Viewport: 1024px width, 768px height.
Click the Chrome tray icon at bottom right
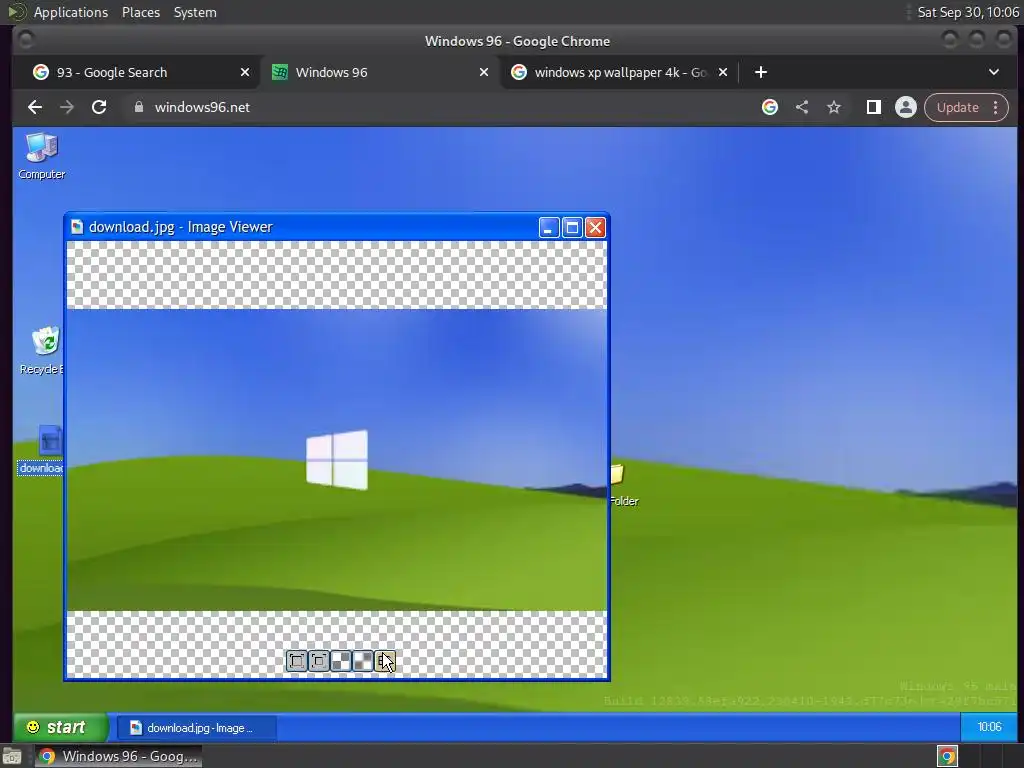tap(948, 756)
